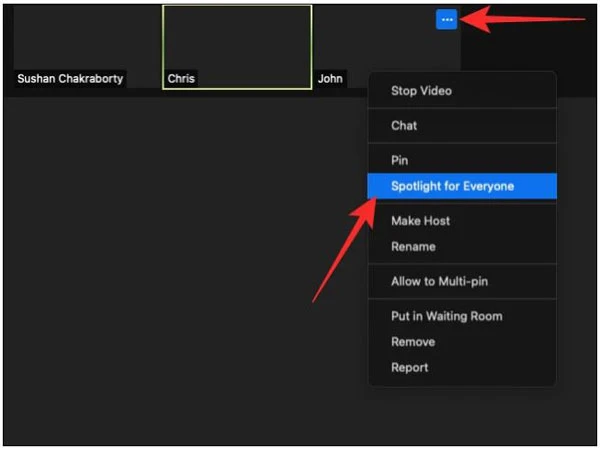Remove the participant via Remove option
This screenshot has width=600, height=449.
click(462, 342)
